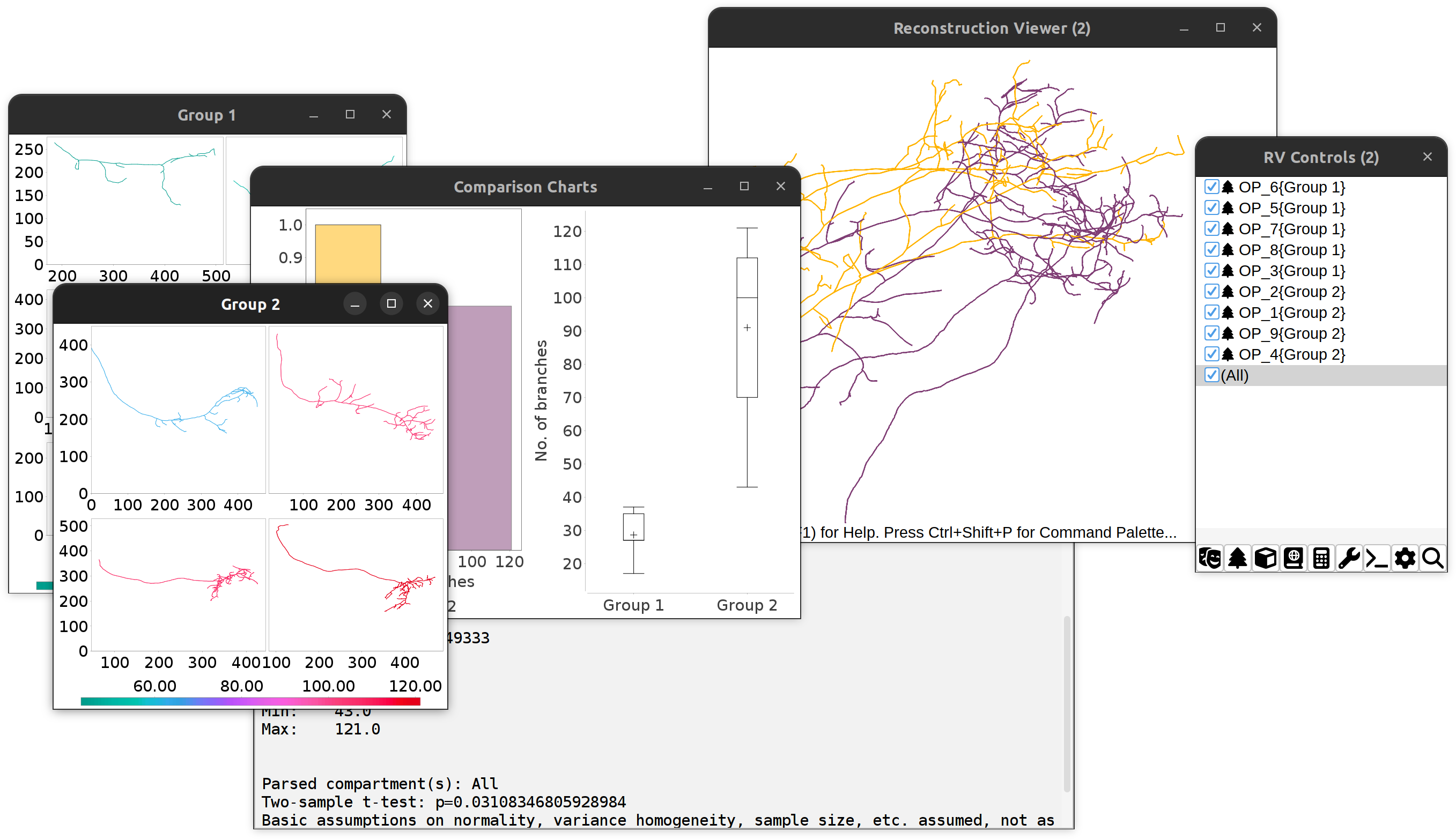1456x839 pixels.
Task: Click the magnifier search icon in RV Controls
Action: tap(1433, 558)
